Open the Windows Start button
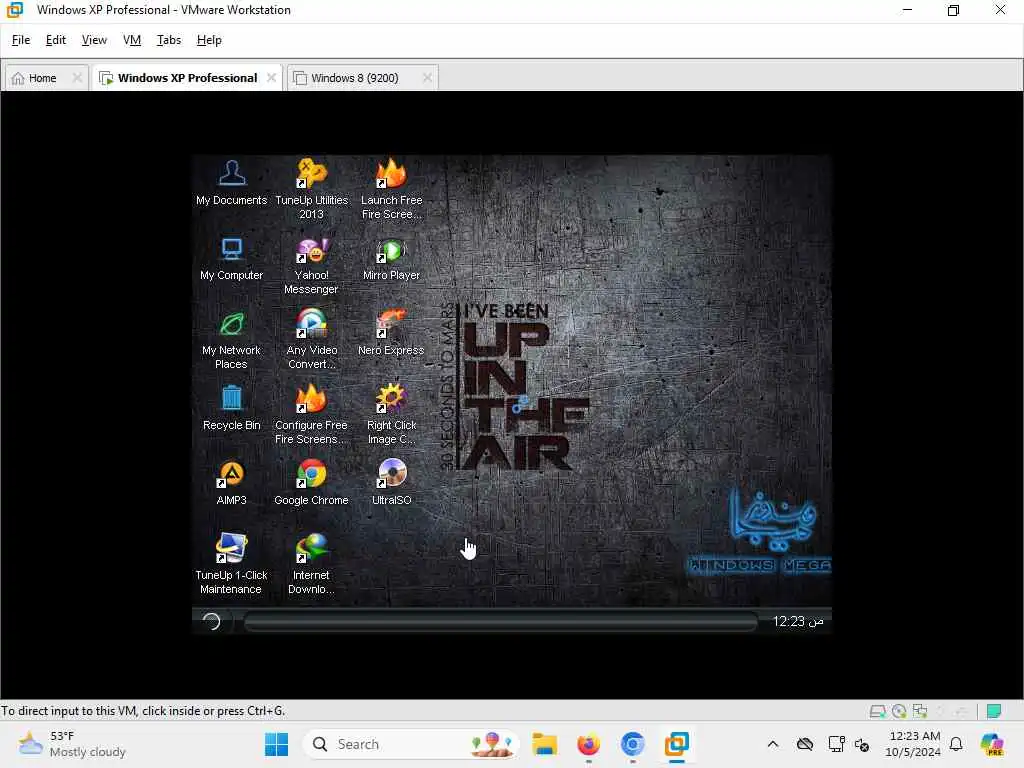Viewport: 1024px width, 768px height. point(276,744)
